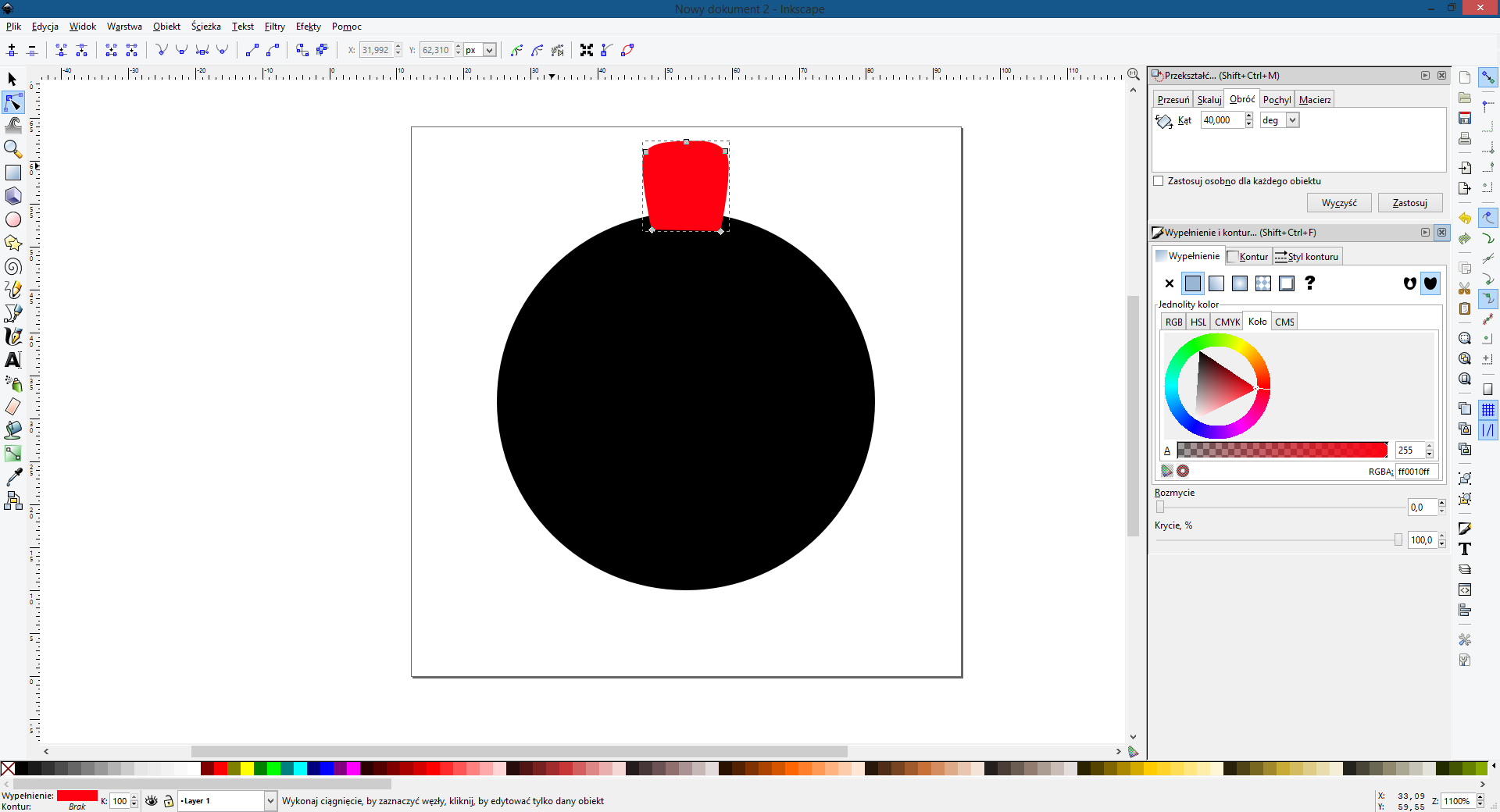Select the Selector arrow tool
Viewport: 1500px width, 812px height.
[12, 80]
